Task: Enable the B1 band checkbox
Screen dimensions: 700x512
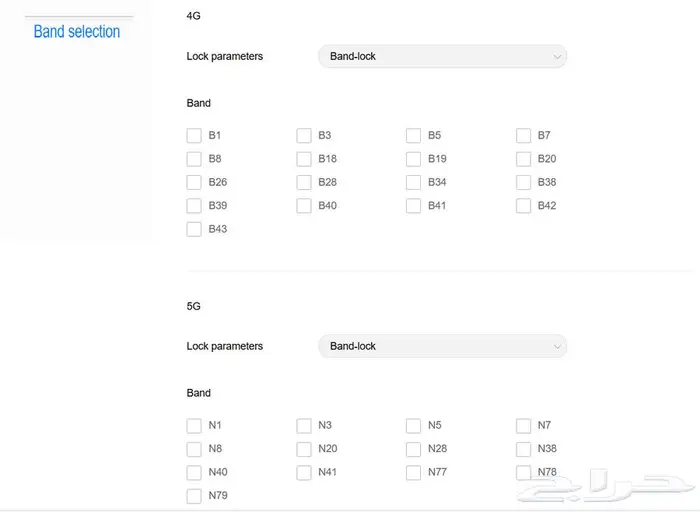Action: [x=194, y=136]
